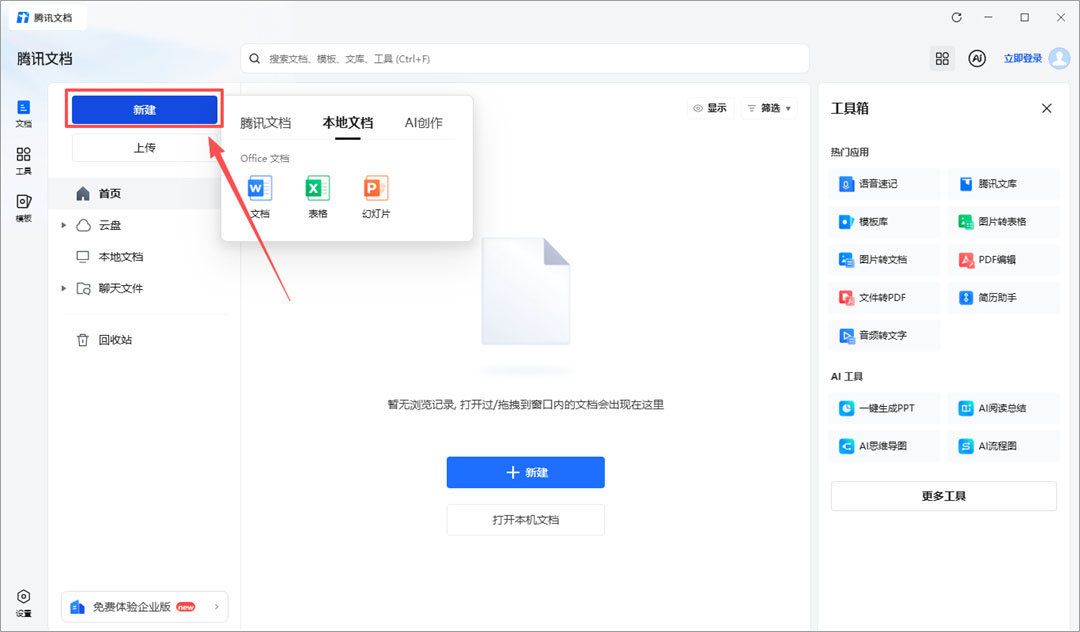Launch 模板库 tool
The width and height of the screenshot is (1080, 632).
pos(884,222)
